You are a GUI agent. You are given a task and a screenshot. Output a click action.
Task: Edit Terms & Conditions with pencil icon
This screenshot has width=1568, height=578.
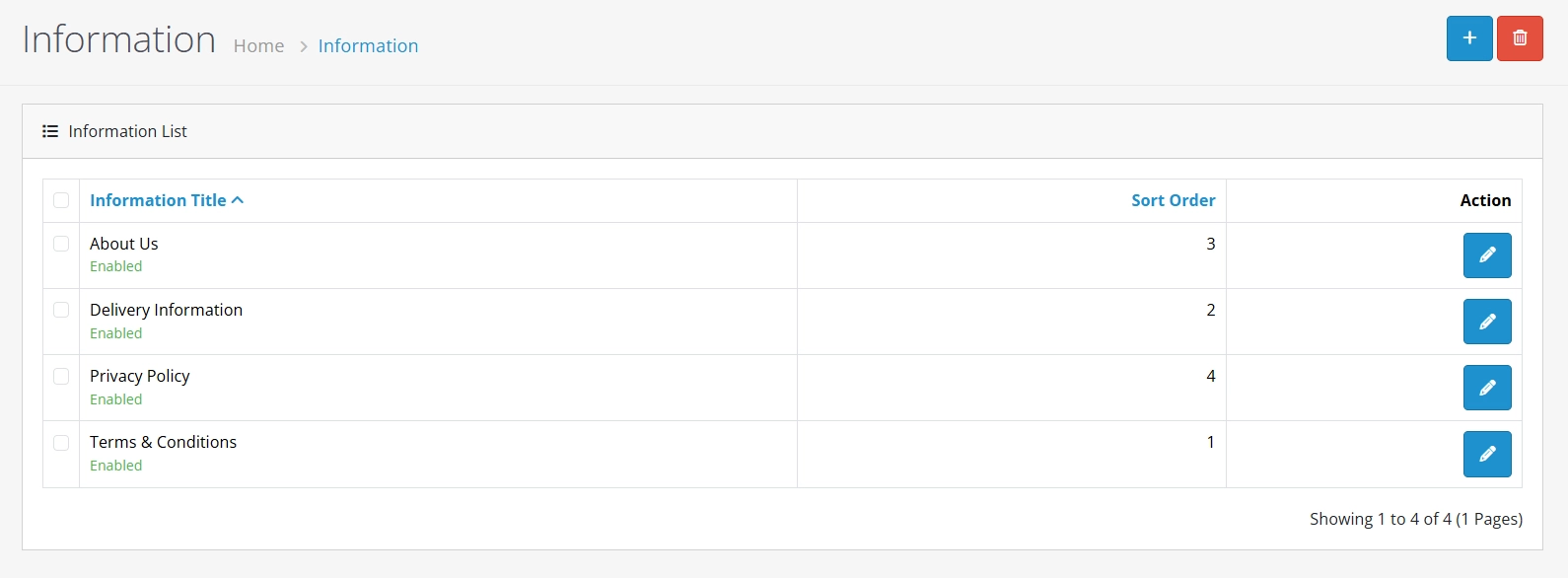pyautogui.click(x=1487, y=454)
